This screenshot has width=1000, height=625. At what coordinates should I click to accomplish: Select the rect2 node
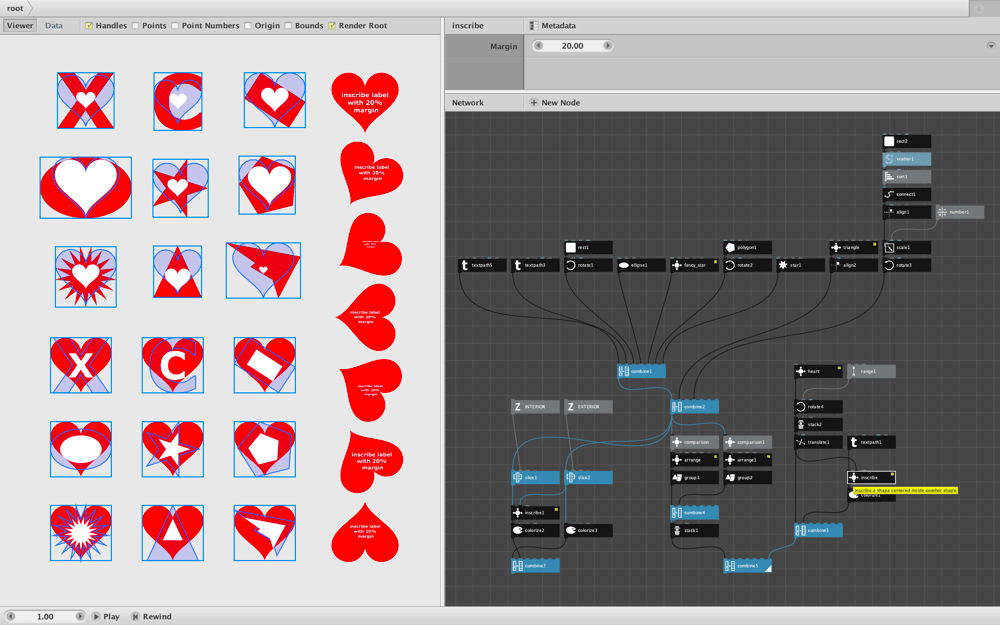[x=906, y=141]
